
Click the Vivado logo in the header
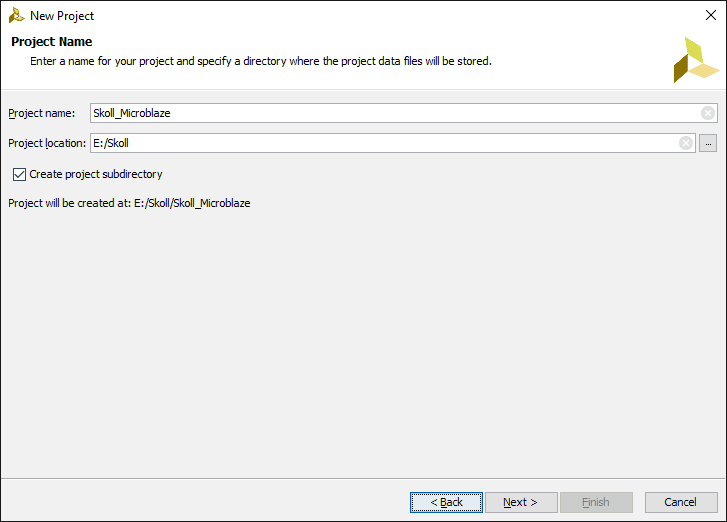[x=696, y=60]
